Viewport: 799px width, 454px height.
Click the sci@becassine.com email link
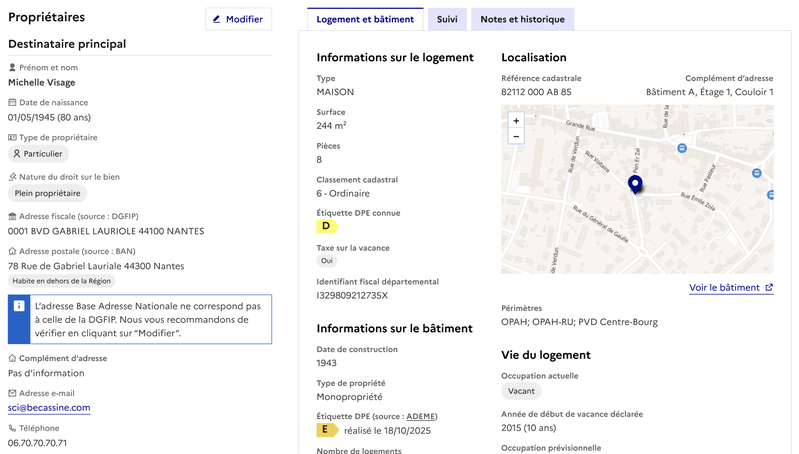coord(49,408)
